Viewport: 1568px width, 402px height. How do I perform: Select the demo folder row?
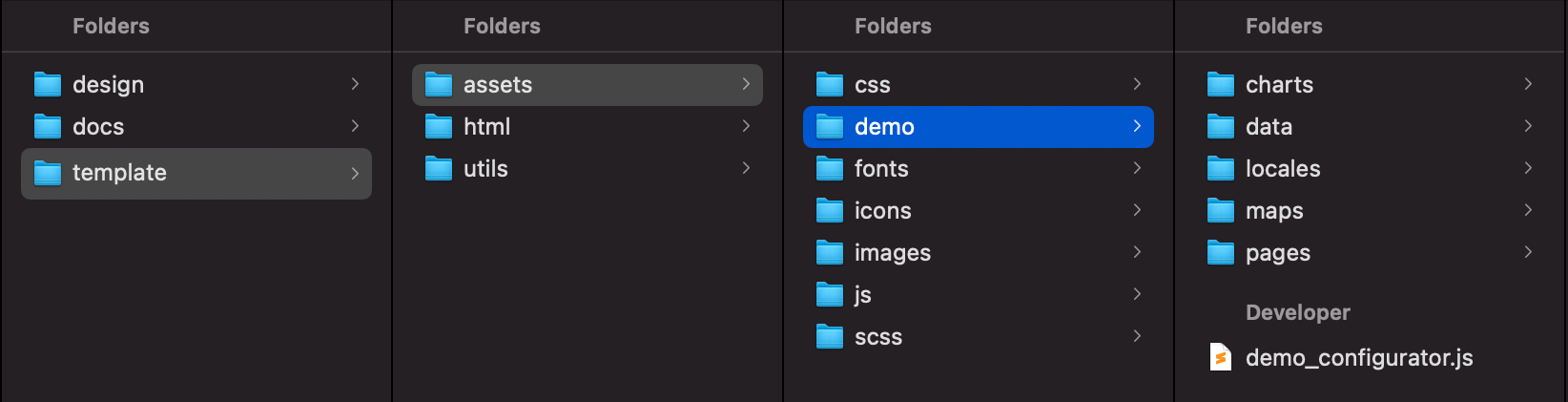click(x=978, y=127)
